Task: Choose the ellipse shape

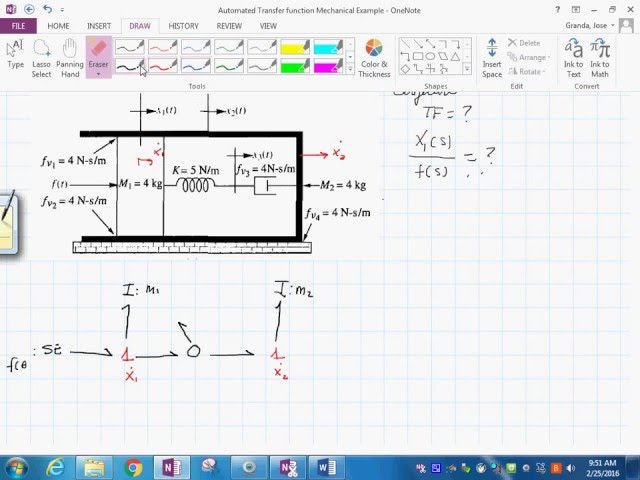Action: pyautogui.click(x=430, y=56)
